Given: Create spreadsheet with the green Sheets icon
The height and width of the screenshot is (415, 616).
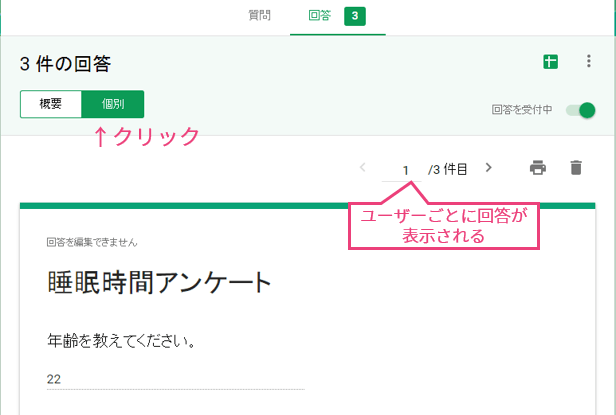Looking at the screenshot, I should click(x=549, y=63).
